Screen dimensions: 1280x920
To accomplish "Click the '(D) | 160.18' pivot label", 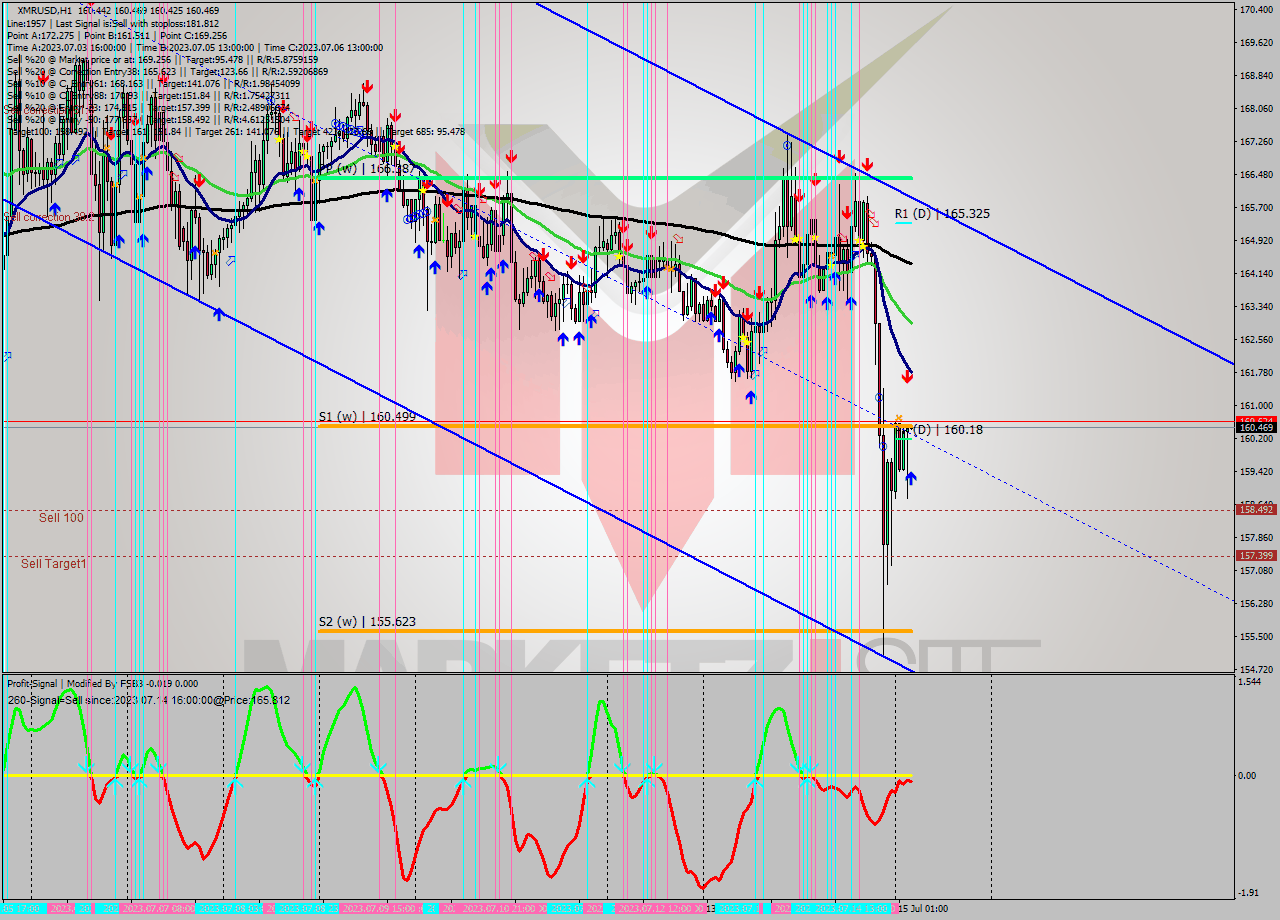I will point(947,430).
